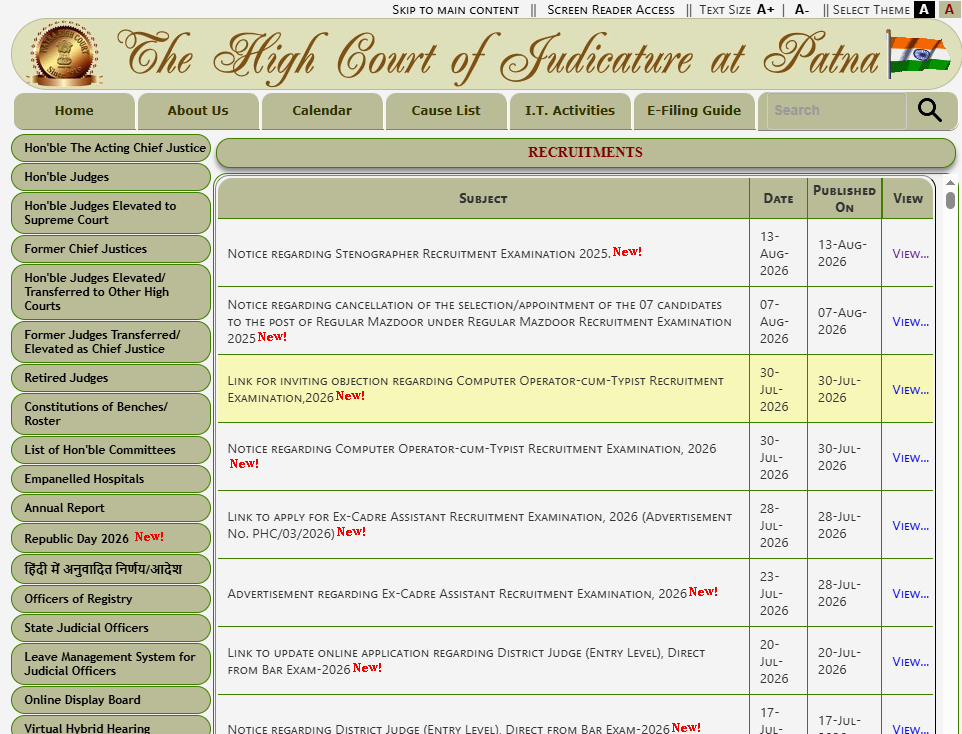Click View for update online application District Judge

(910, 662)
